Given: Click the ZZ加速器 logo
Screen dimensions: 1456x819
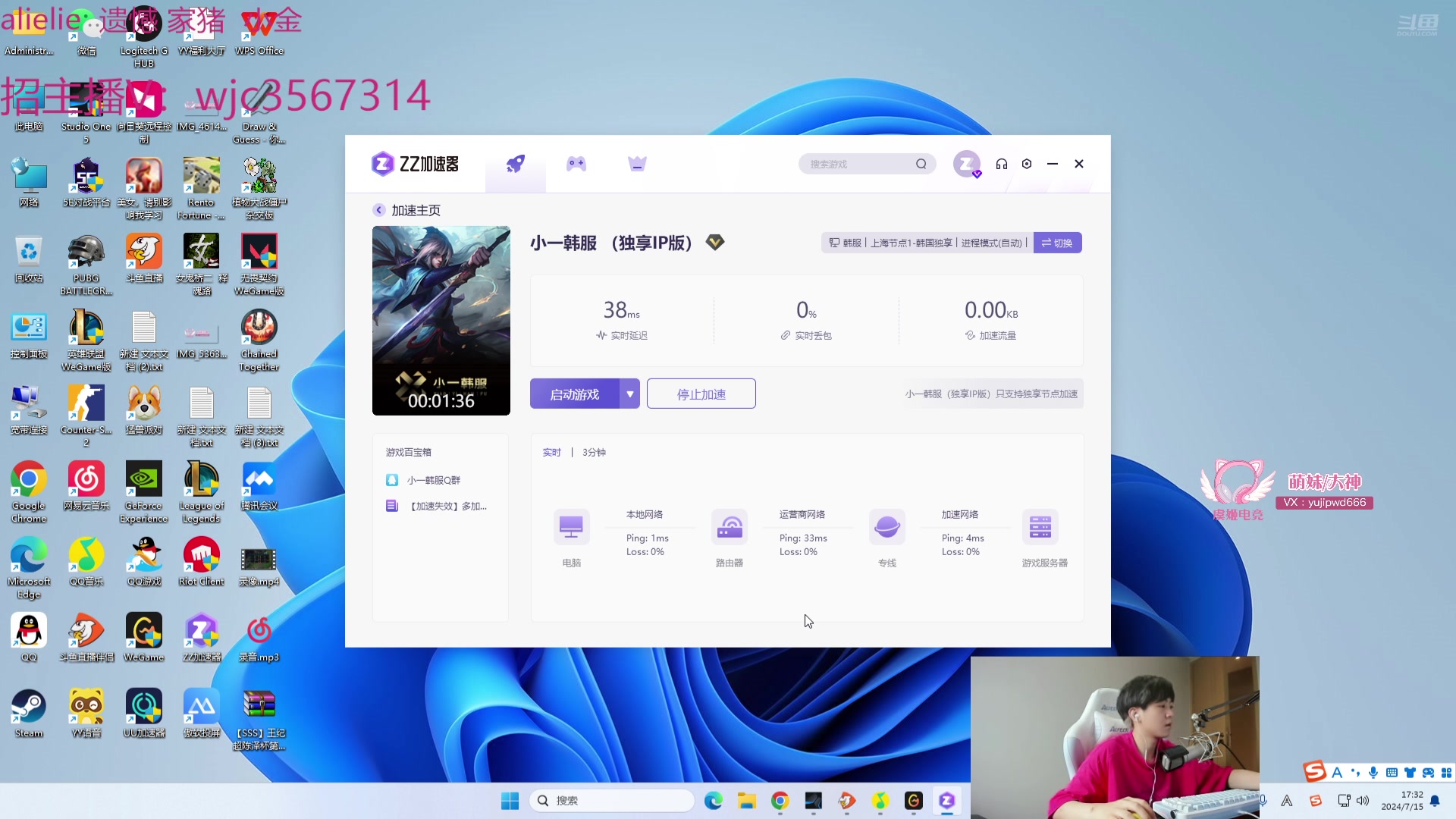Looking at the screenshot, I should (x=415, y=164).
